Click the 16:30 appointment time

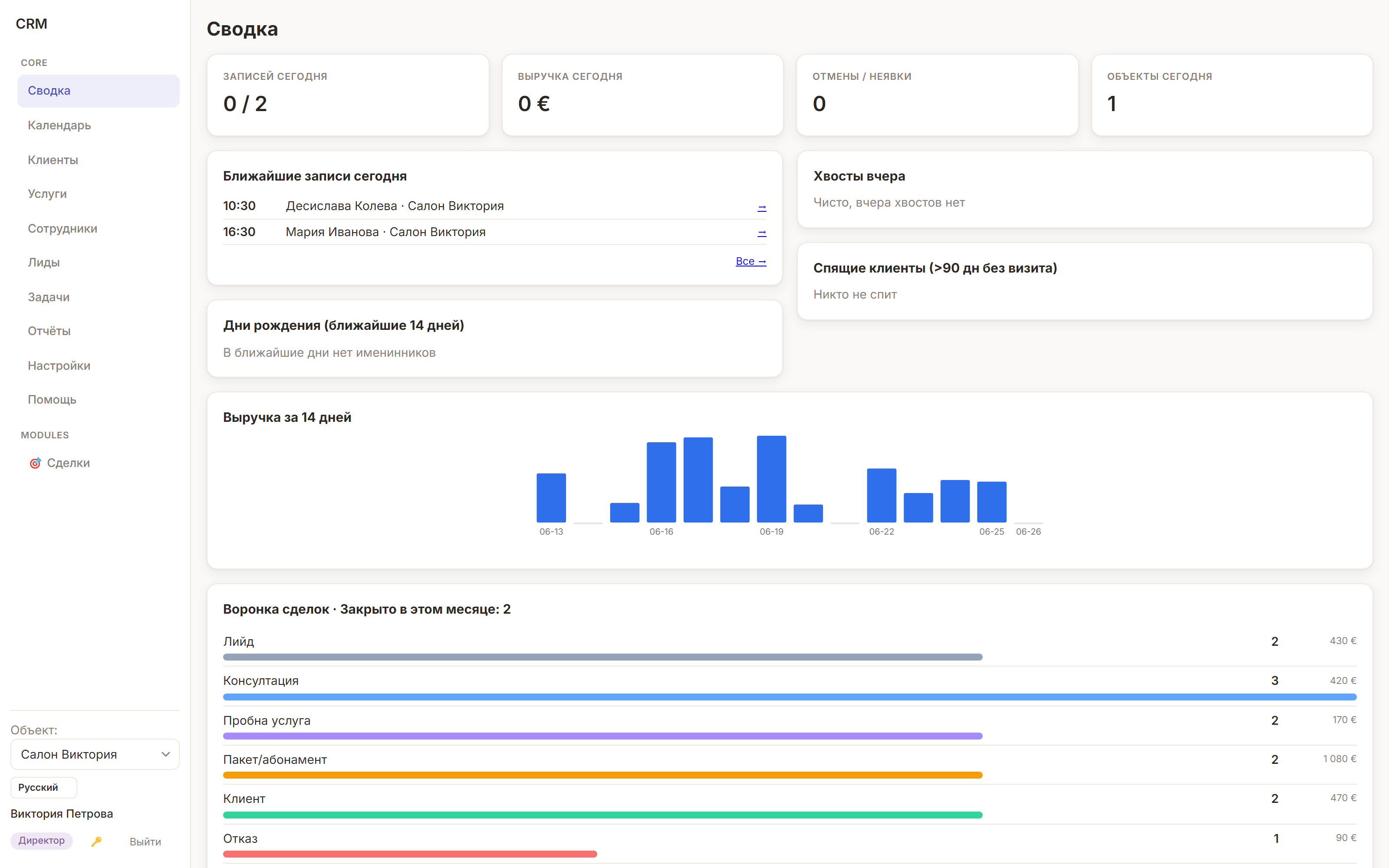[x=239, y=232]
